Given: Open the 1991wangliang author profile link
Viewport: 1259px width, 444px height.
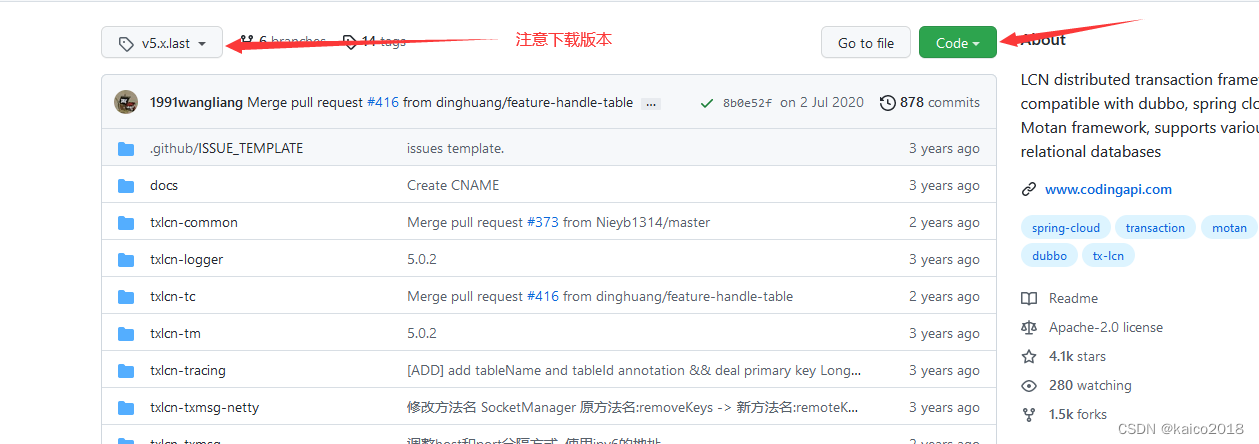Looking at the screenshot, I should pyautogui.click(x=196, y=102).
